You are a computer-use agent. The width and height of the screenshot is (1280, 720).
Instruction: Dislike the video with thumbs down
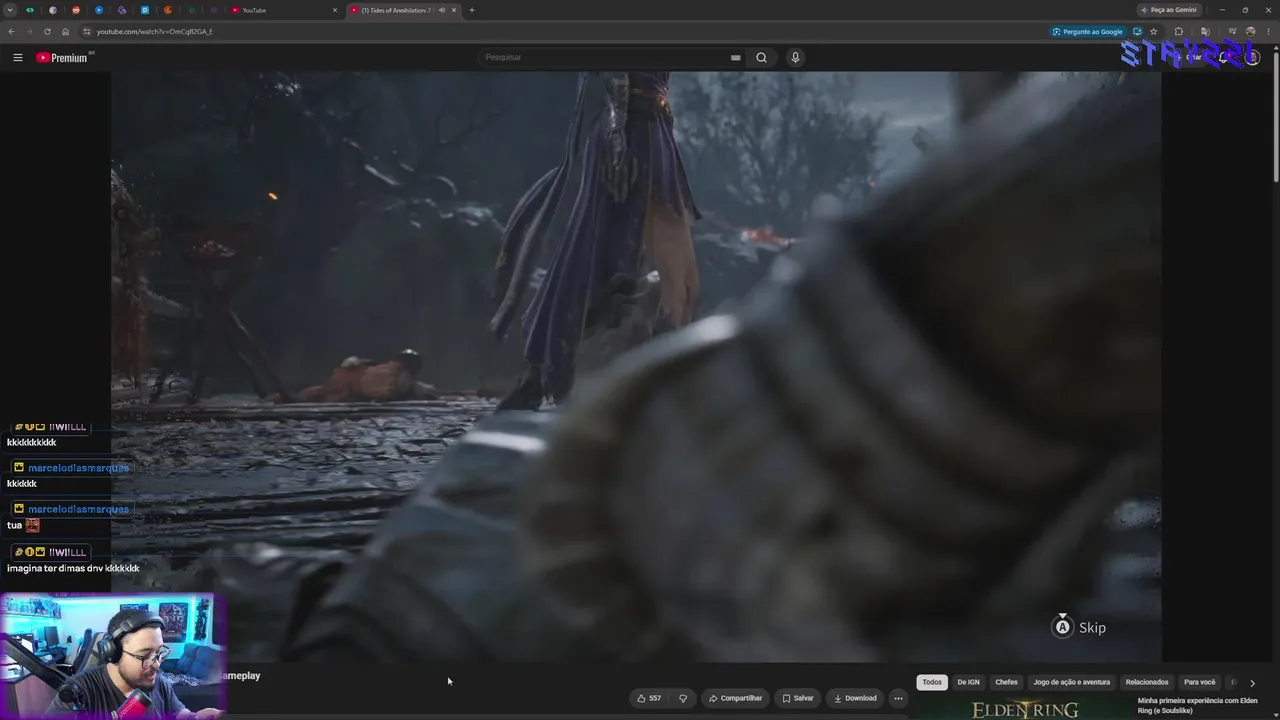683,698
